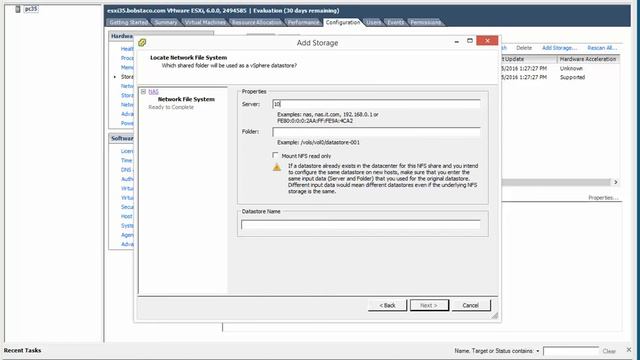The width and height of the screenshot is (640, 360).
Task: Click into the Server input field
Action: pyautogui.click(x=376, y=104)
